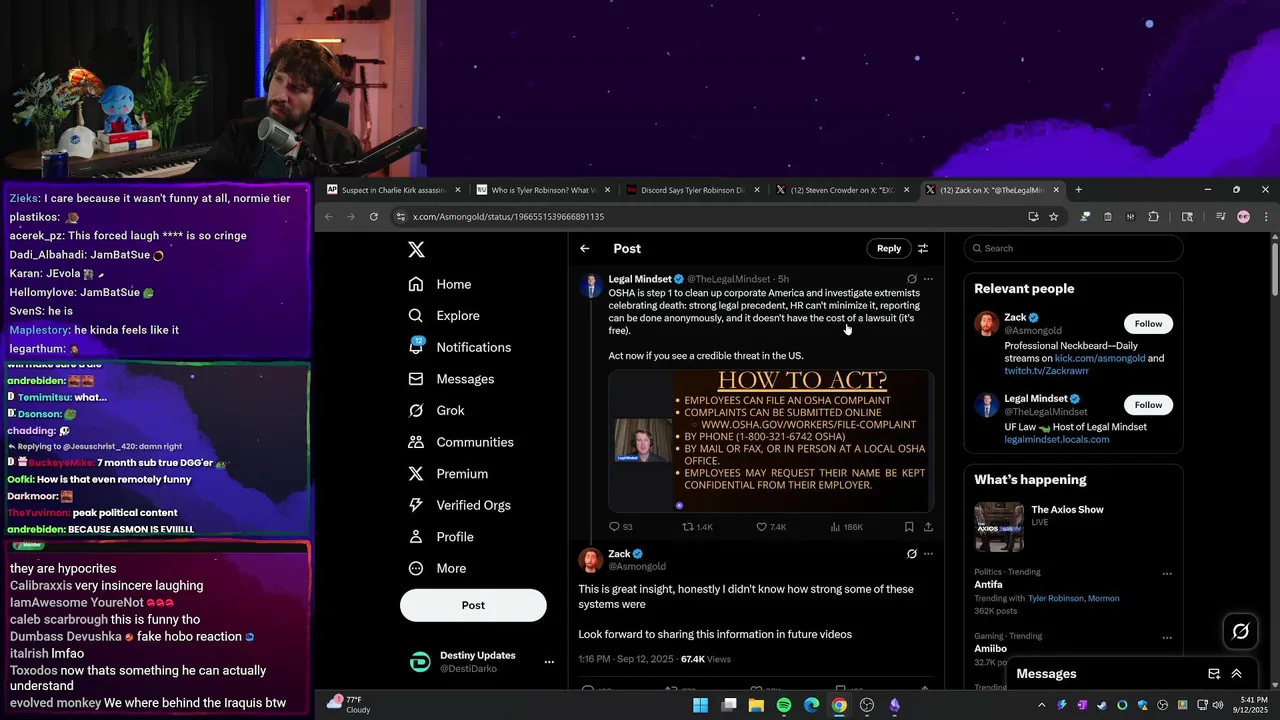Click the X search field
This screenshot has height=720, width=1280.
click(1073, 248)
